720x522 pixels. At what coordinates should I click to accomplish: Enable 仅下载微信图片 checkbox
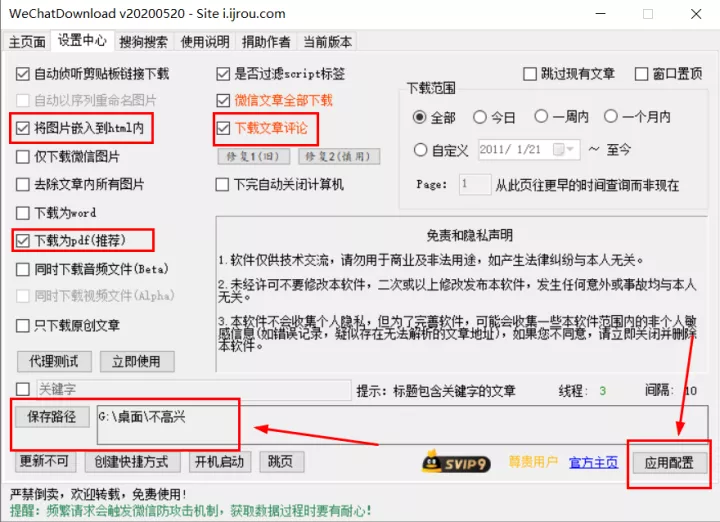[22, 157]
